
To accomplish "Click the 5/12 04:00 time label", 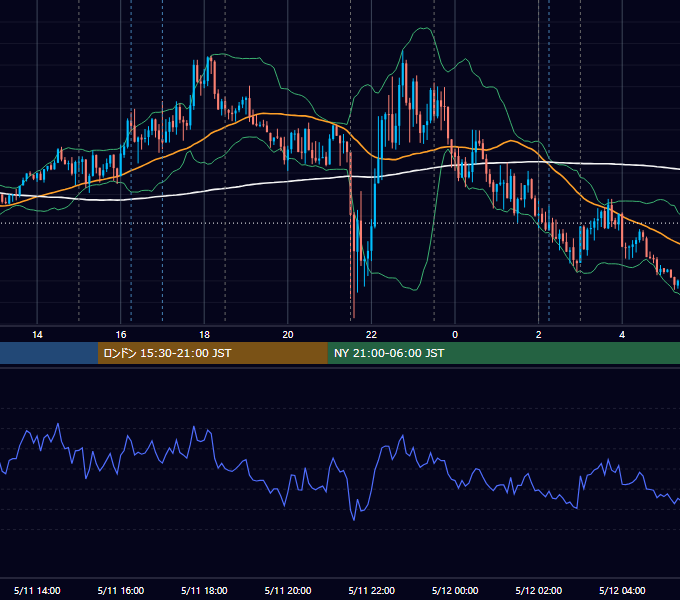I will (622, 590).
